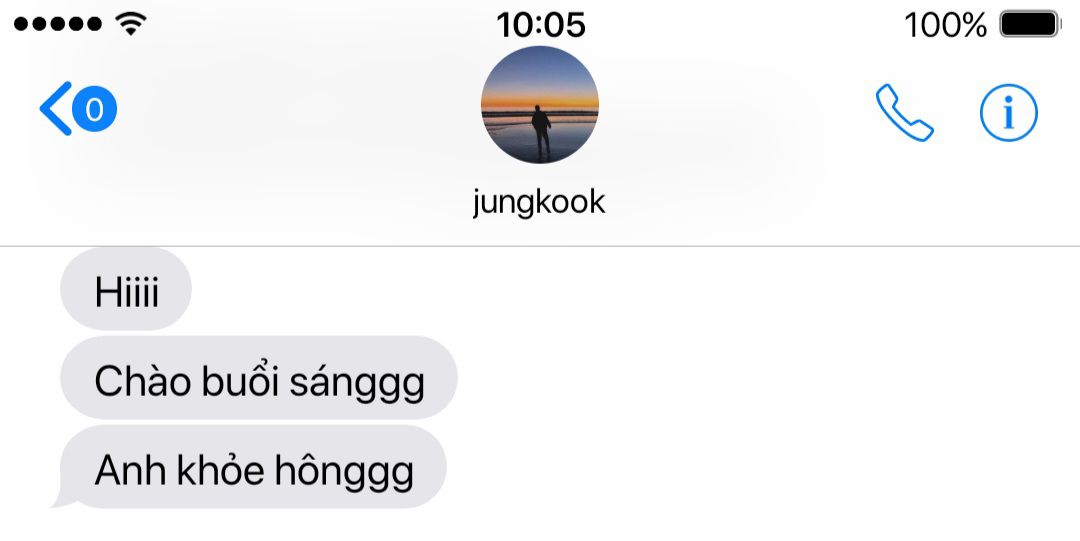
Task: Go back using the blue chevron arrow
Action: pyautogui.click(x=56, y=108)
